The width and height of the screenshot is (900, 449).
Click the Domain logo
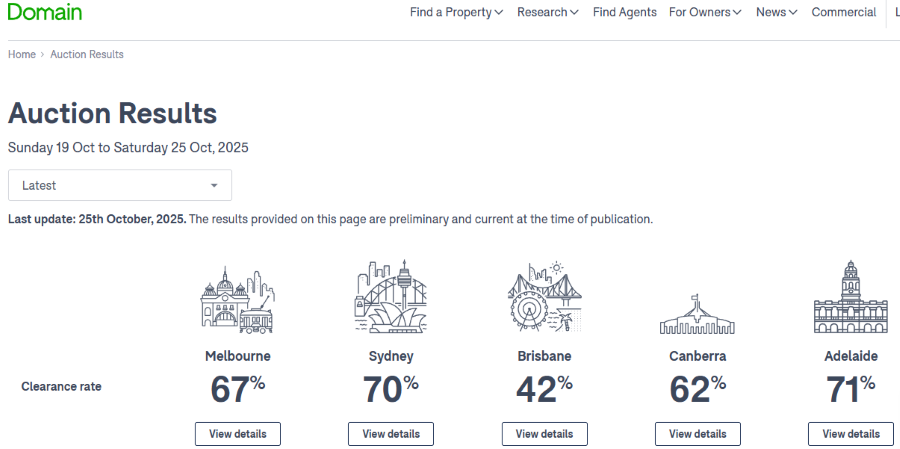(45, 12)
